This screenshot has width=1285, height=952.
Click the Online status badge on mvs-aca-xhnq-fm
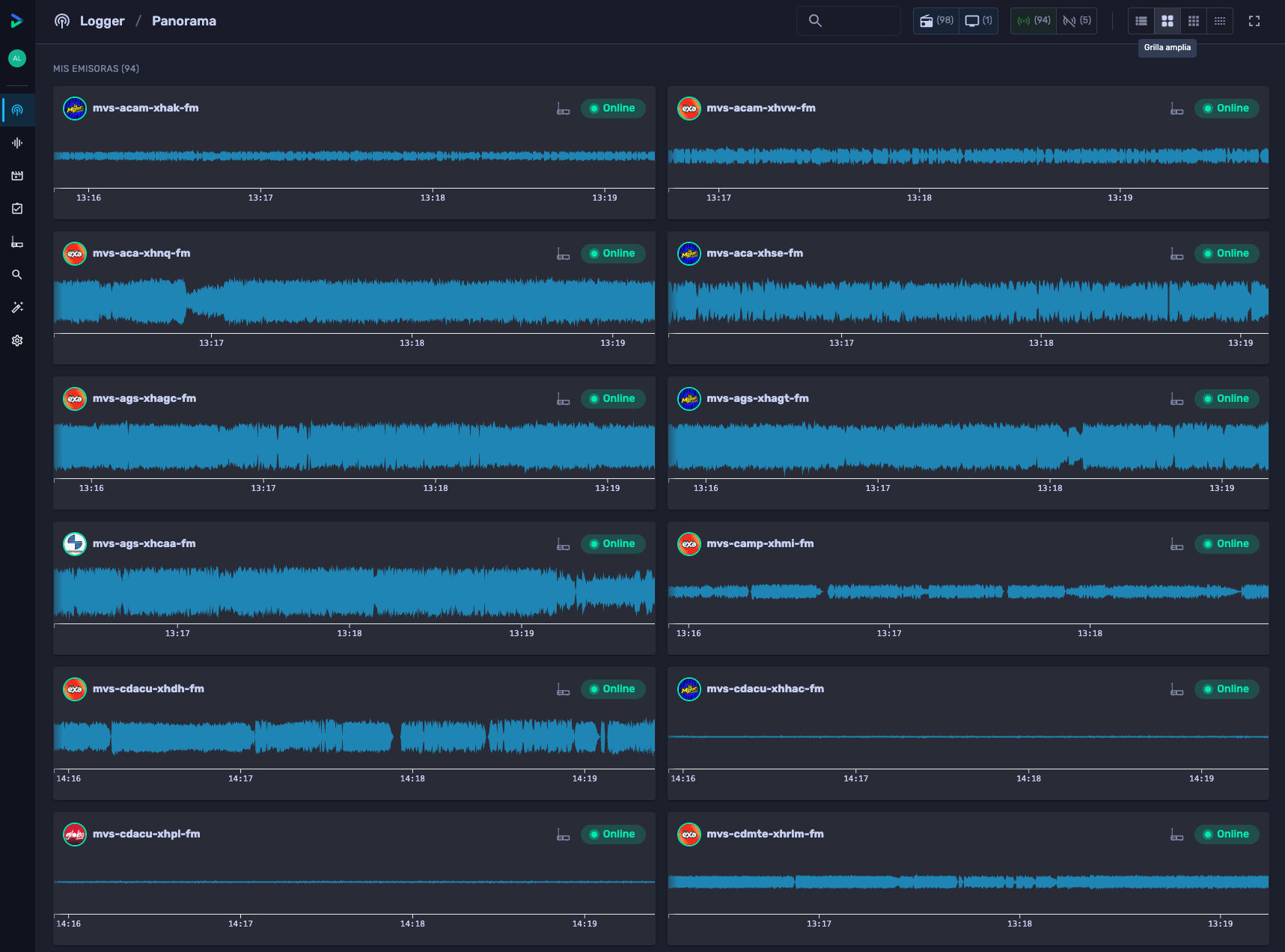[x=613, y=254]
